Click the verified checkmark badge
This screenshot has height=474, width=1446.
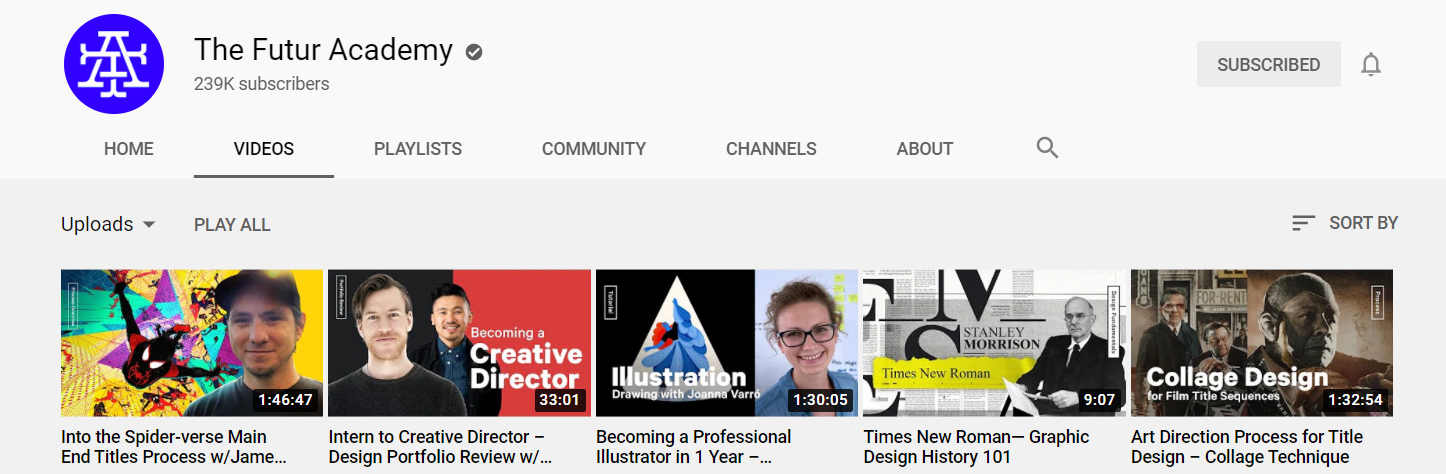tap(474, 51)
